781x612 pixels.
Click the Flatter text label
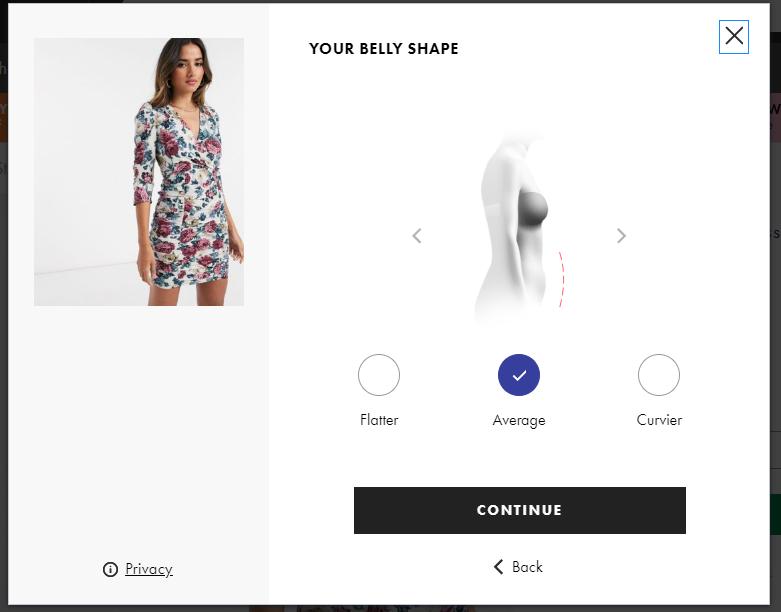pyautogui.click(x=379, y=420)
